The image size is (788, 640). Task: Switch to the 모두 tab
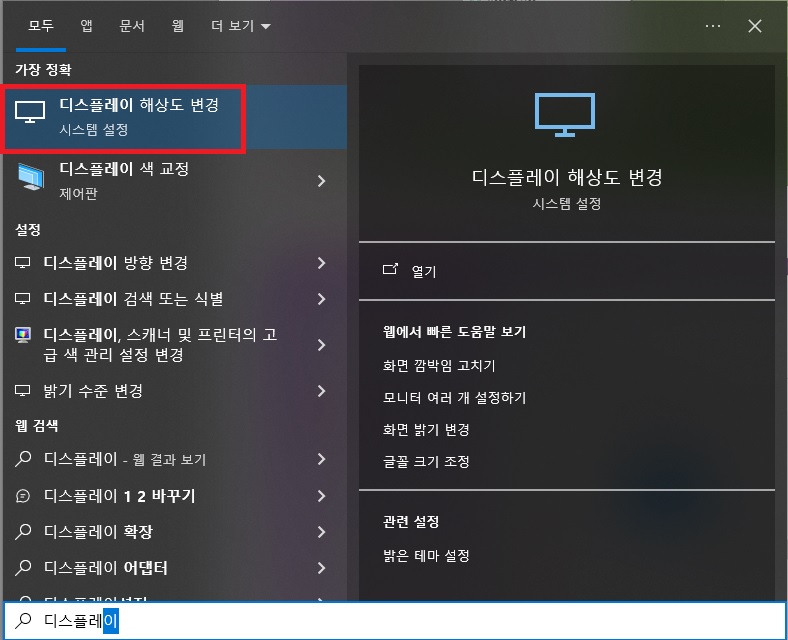(41, 26)
